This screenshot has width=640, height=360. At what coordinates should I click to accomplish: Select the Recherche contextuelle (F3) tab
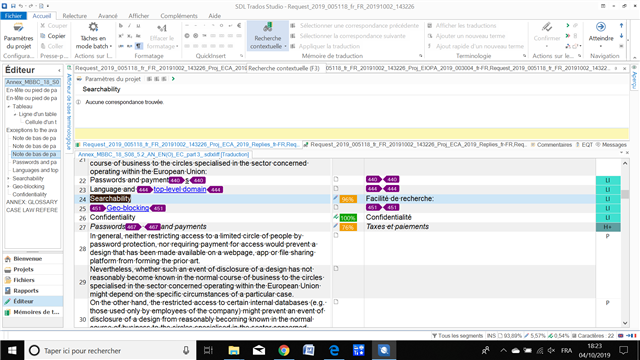coord(284,68)
